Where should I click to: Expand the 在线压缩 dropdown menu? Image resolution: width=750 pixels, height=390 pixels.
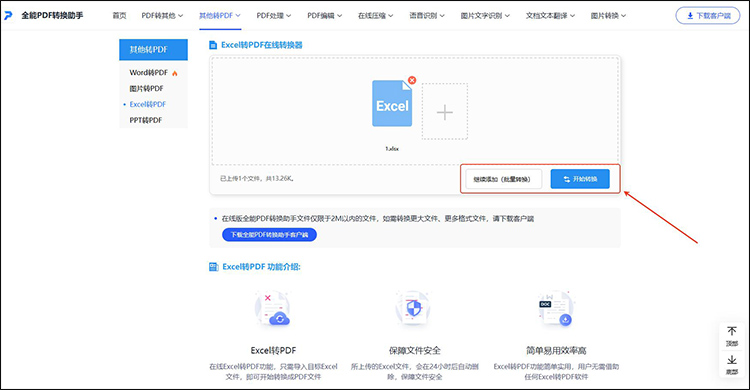tap(375, 15)
